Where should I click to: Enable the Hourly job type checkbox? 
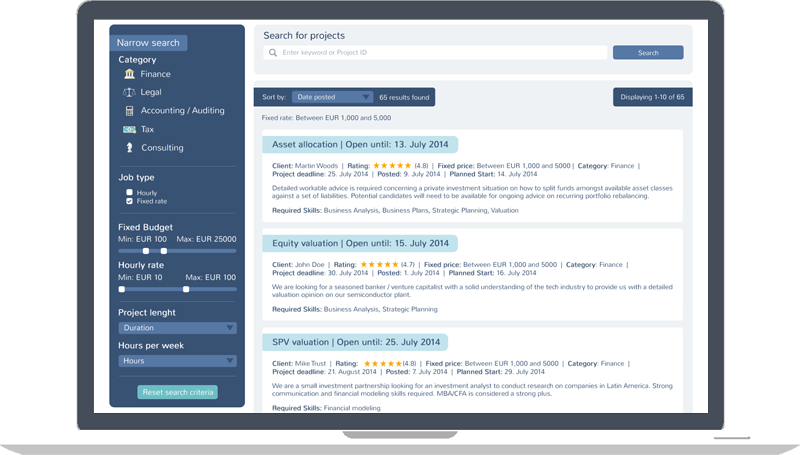(x=129, y=192)
